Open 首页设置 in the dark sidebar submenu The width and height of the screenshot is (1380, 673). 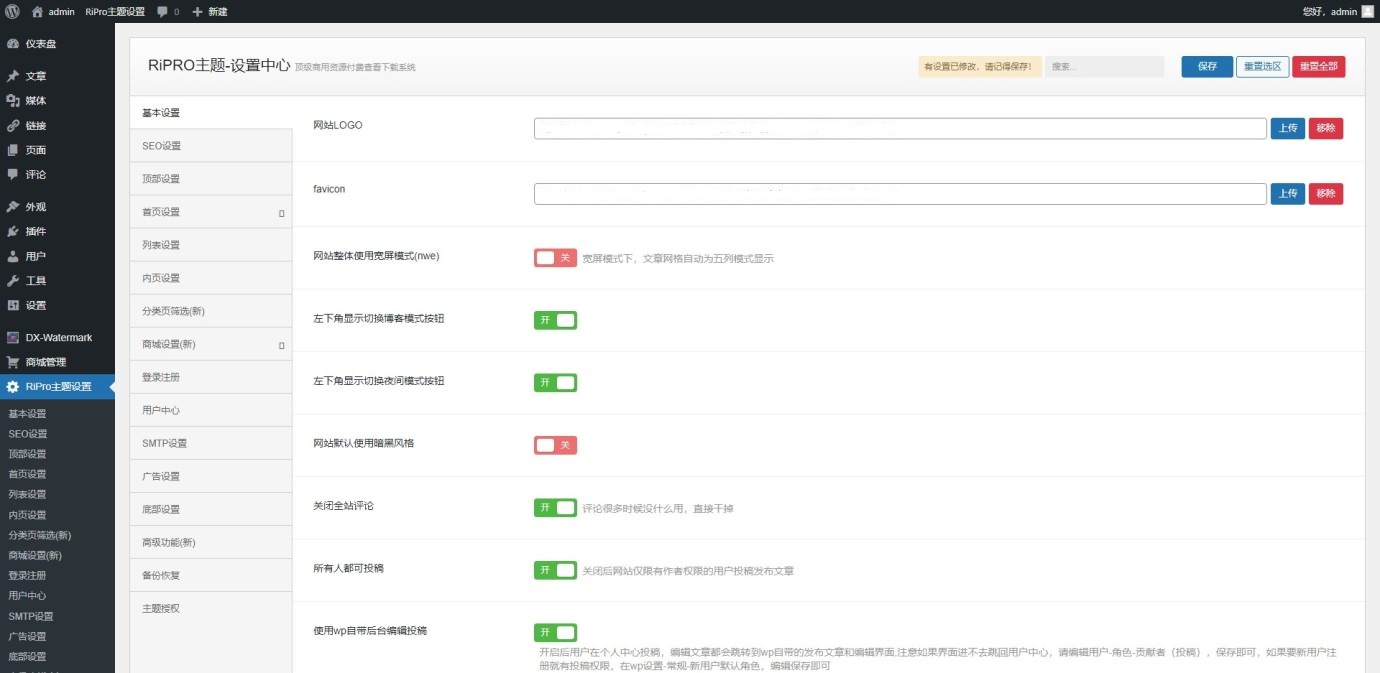pyautogui.click(x=28, y=474)
